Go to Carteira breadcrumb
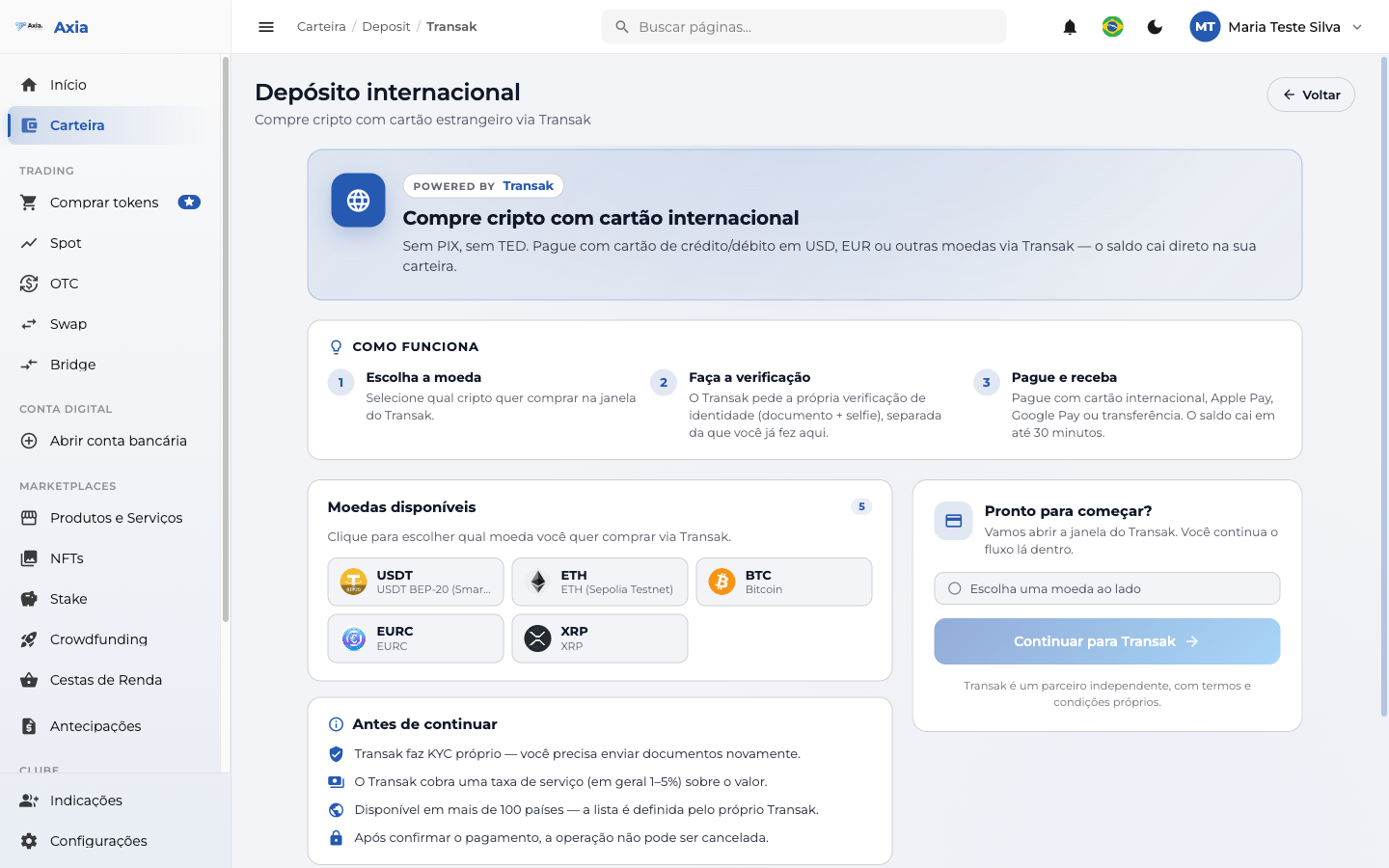 tap(321, 27)
